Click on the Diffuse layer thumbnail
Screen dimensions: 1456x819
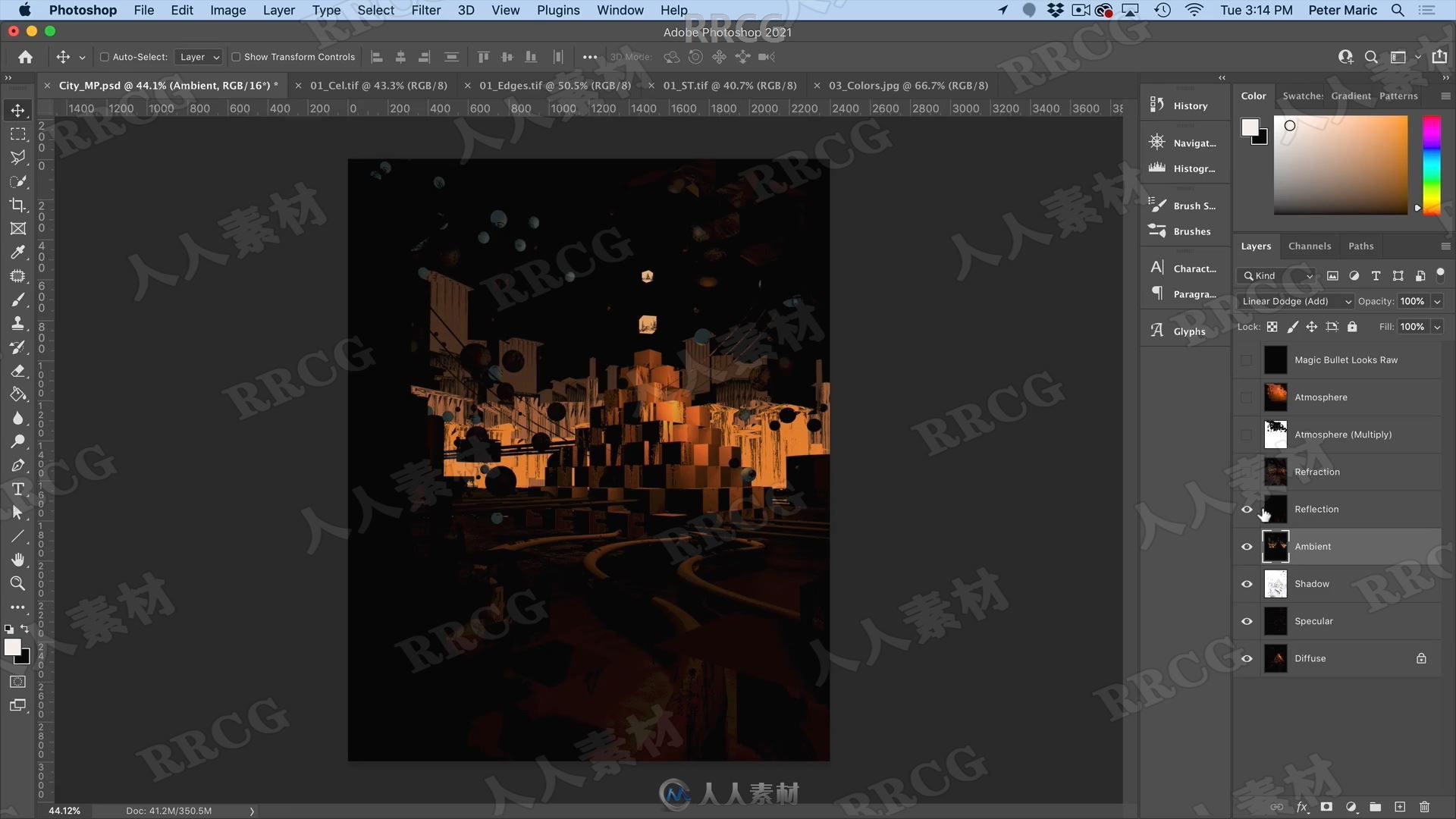coord(1276,658)
